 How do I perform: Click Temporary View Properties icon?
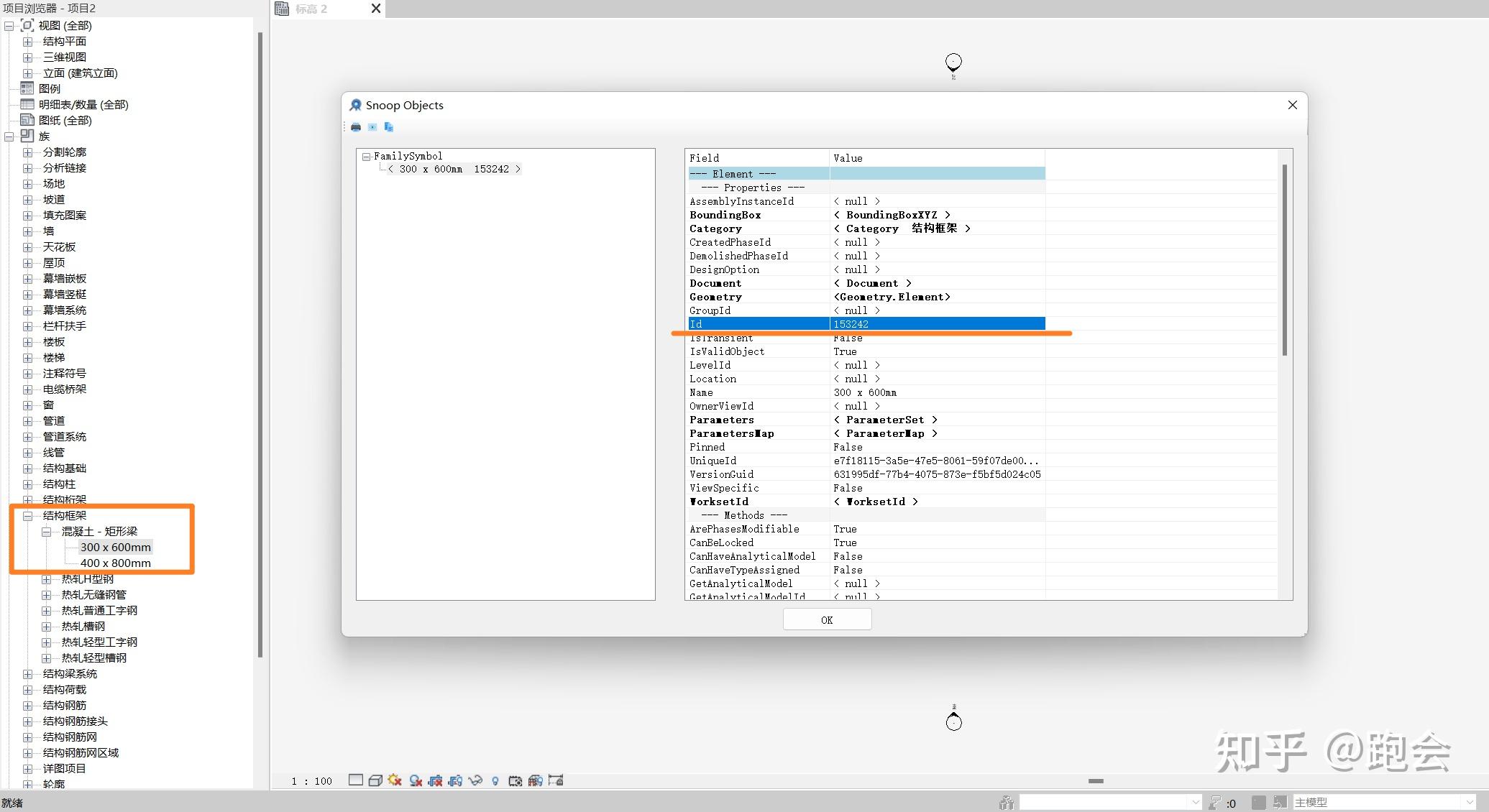(x=516, y=780)
